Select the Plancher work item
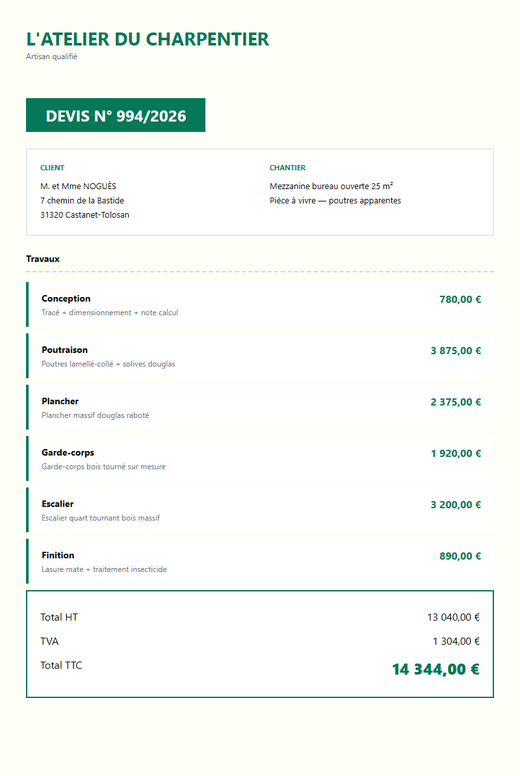Image resolution: width=520 pixels, height=776 pixels. tap(260, 408)
